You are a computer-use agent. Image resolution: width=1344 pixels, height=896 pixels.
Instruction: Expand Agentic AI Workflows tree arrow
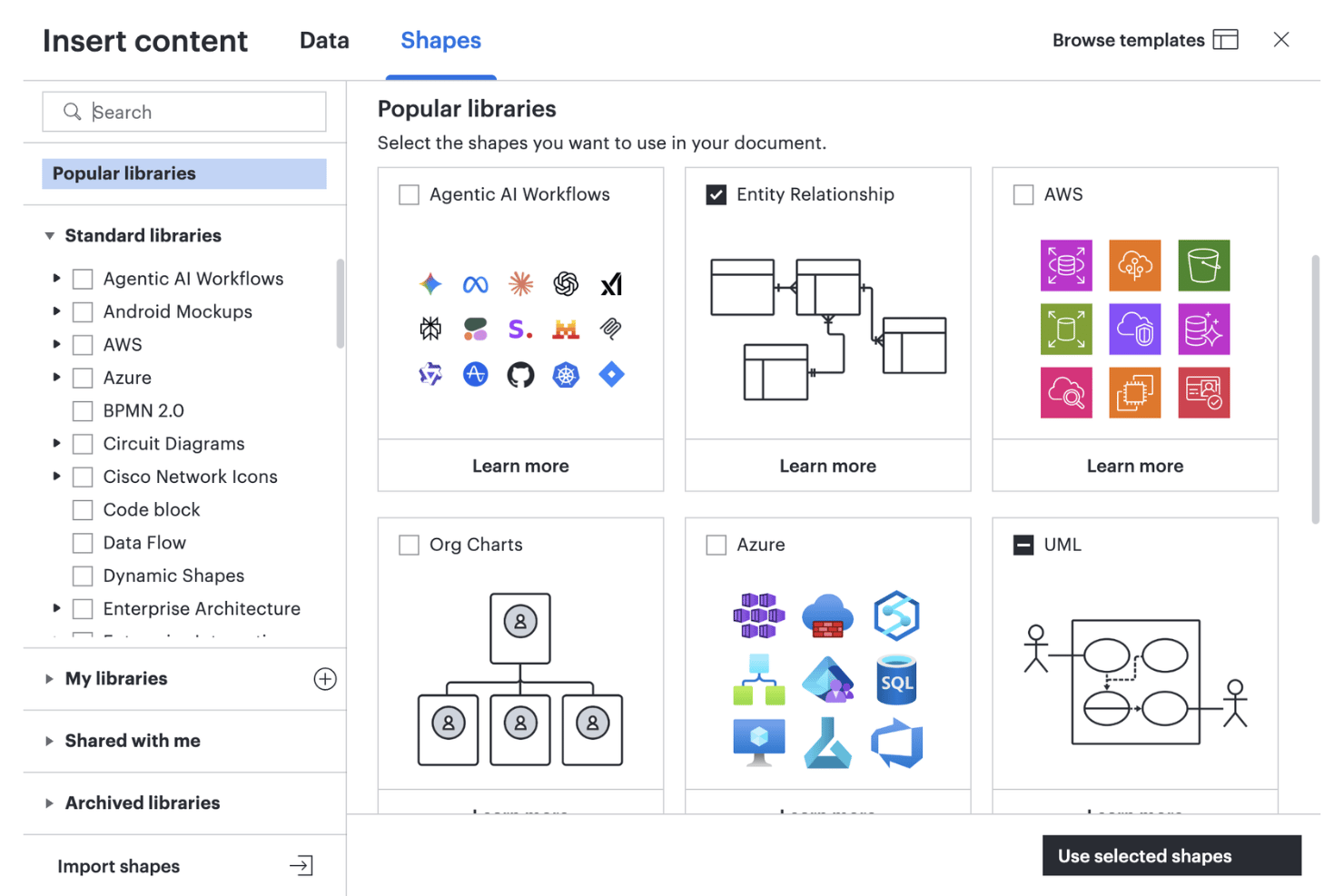pos(56,279)
